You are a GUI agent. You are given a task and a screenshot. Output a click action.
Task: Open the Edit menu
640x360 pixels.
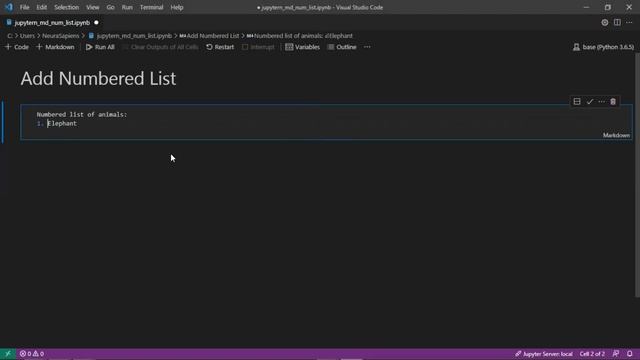(42, 7)
